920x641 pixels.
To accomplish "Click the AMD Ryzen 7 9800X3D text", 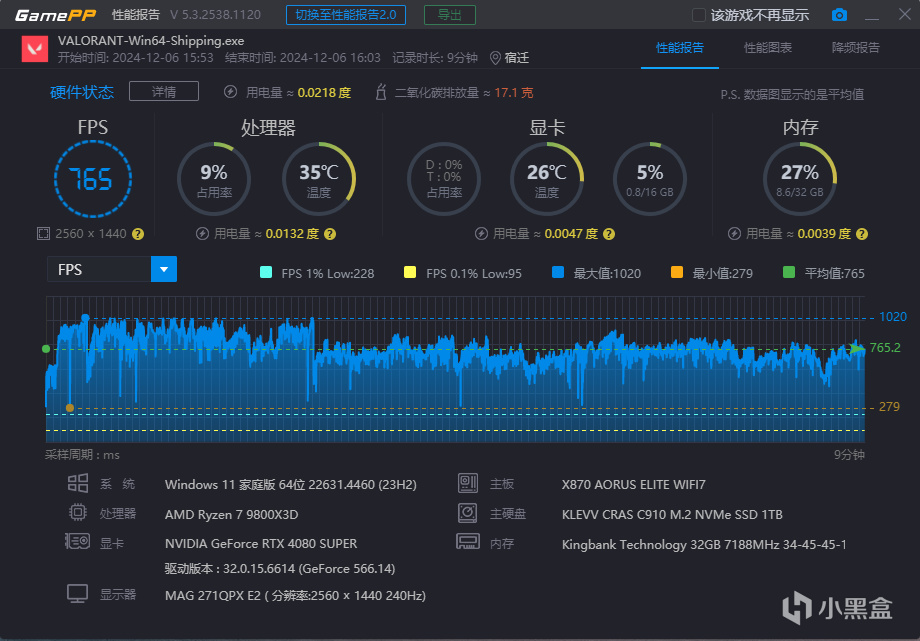I will (231, 514).
